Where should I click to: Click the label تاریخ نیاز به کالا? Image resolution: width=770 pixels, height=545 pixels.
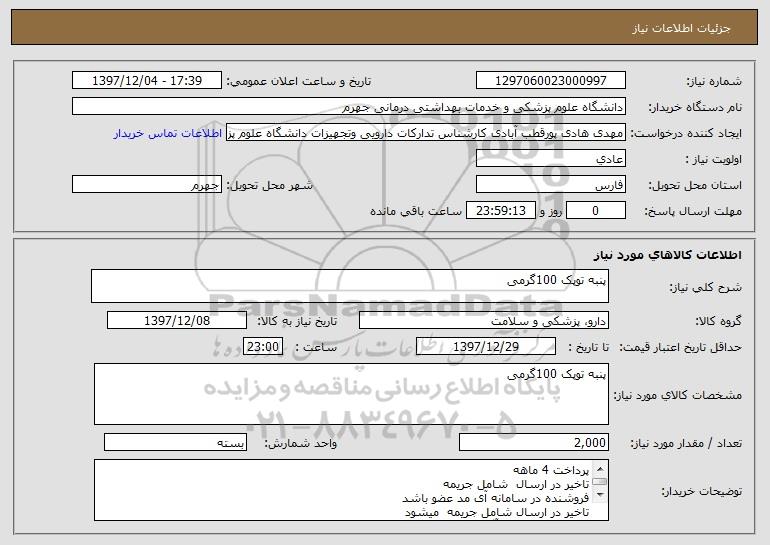[297, 321]
